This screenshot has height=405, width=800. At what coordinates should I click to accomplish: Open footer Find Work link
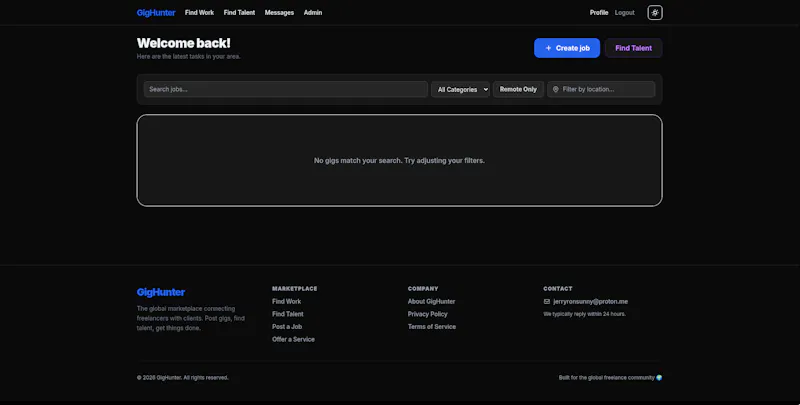(x=287, y=301)
